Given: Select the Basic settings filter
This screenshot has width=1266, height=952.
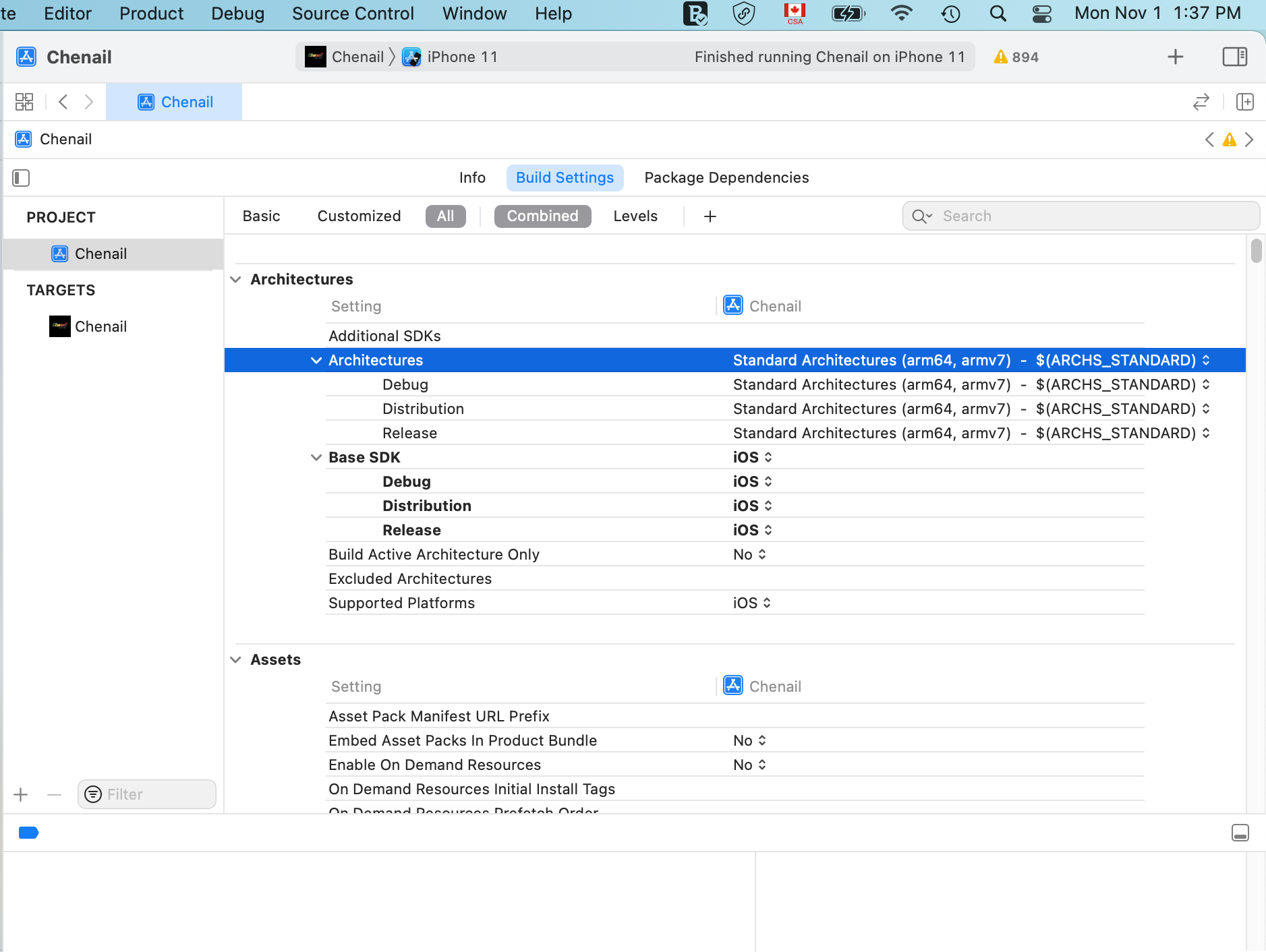Looking at the screenshot, I should click(262, 216).
